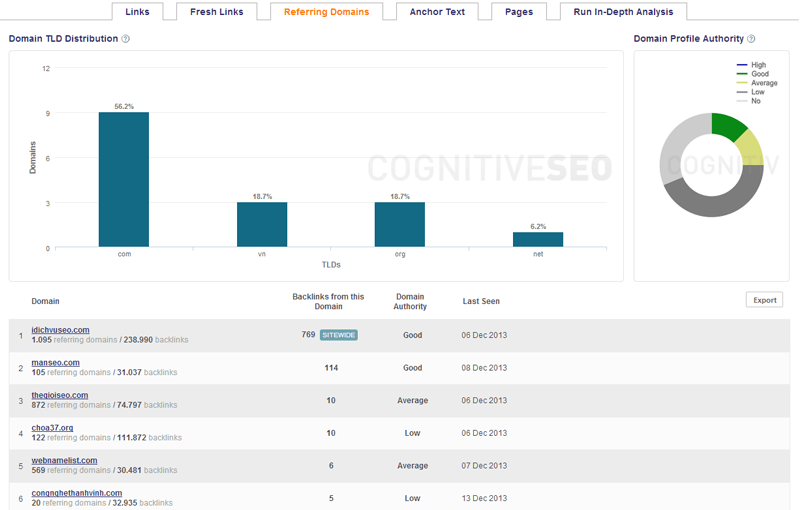This screenshot has height=510, width=800.
Task: Toggle the High legend entry
Action: [752, 65]
